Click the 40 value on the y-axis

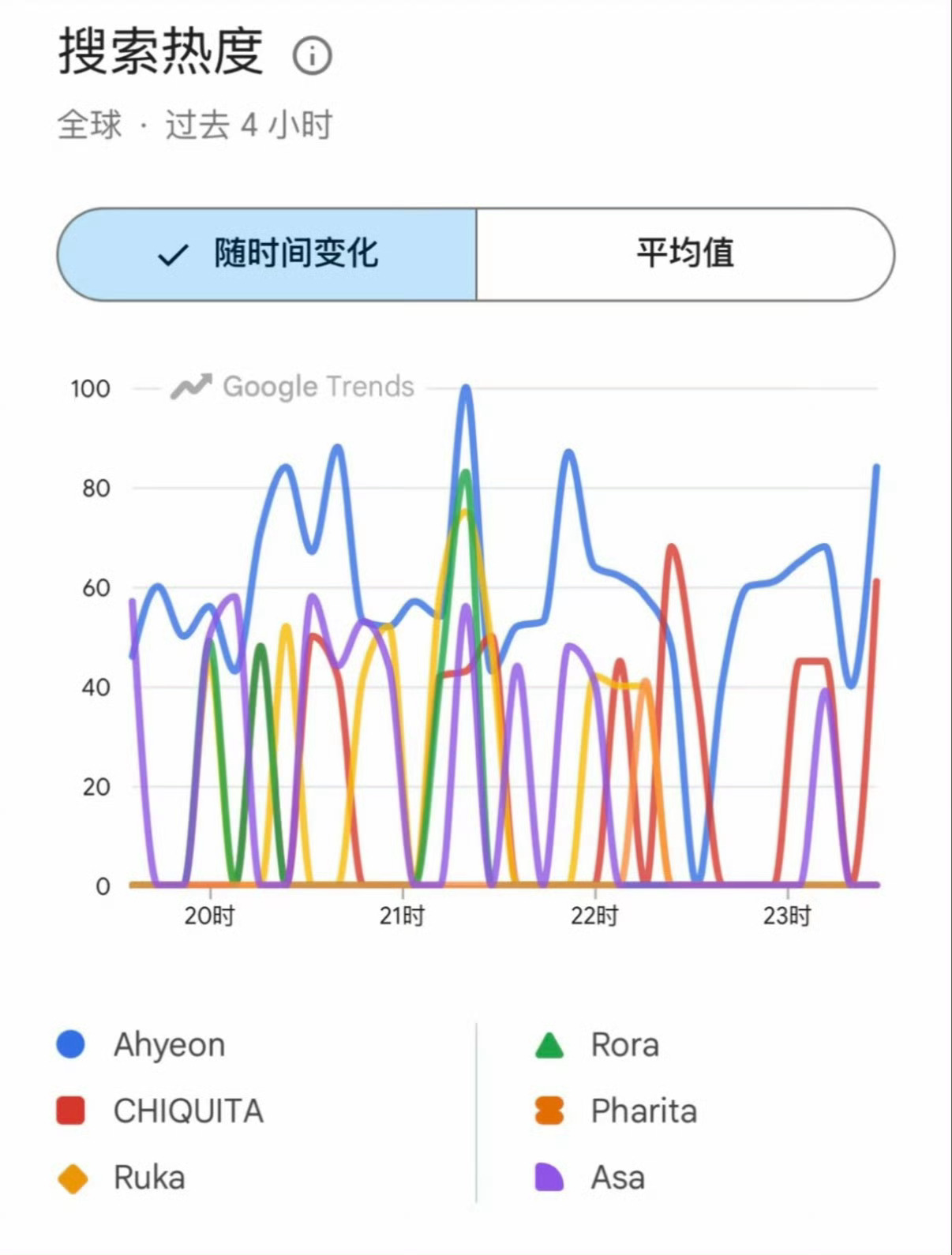pos(96,687)
